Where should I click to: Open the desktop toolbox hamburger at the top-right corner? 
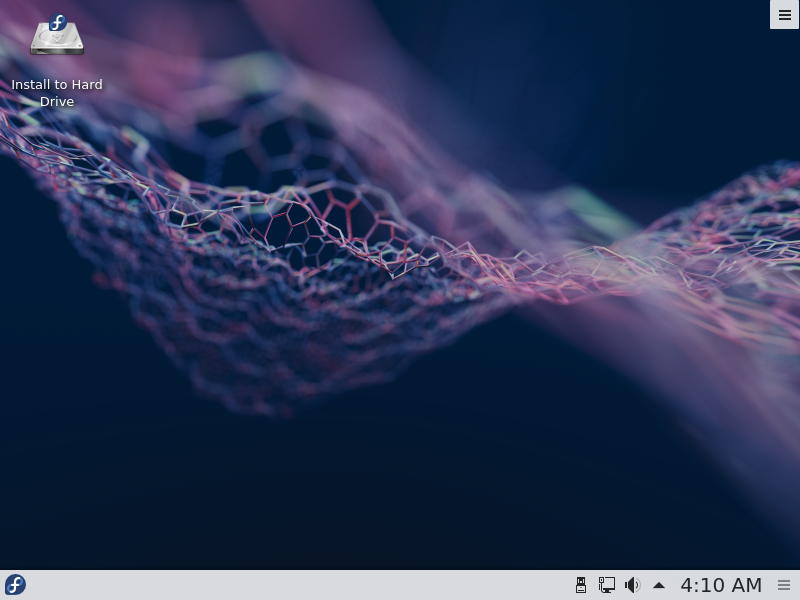click(784, 15)
